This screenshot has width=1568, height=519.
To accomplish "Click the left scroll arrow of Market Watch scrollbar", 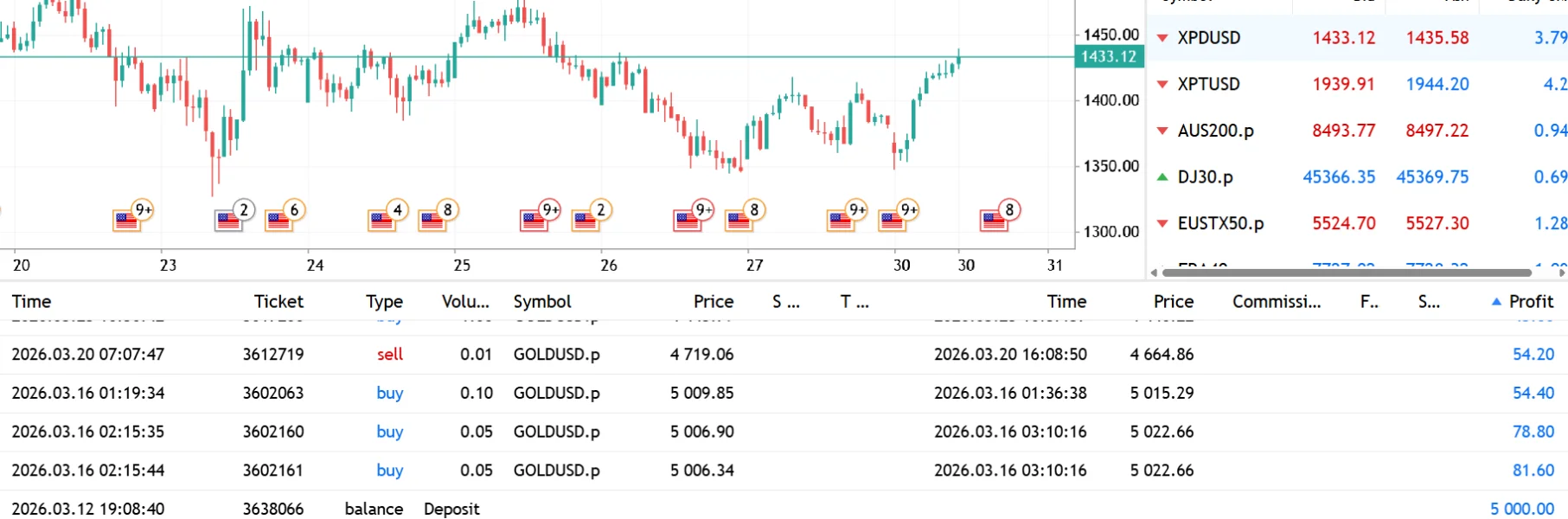I will point(1154,272).
